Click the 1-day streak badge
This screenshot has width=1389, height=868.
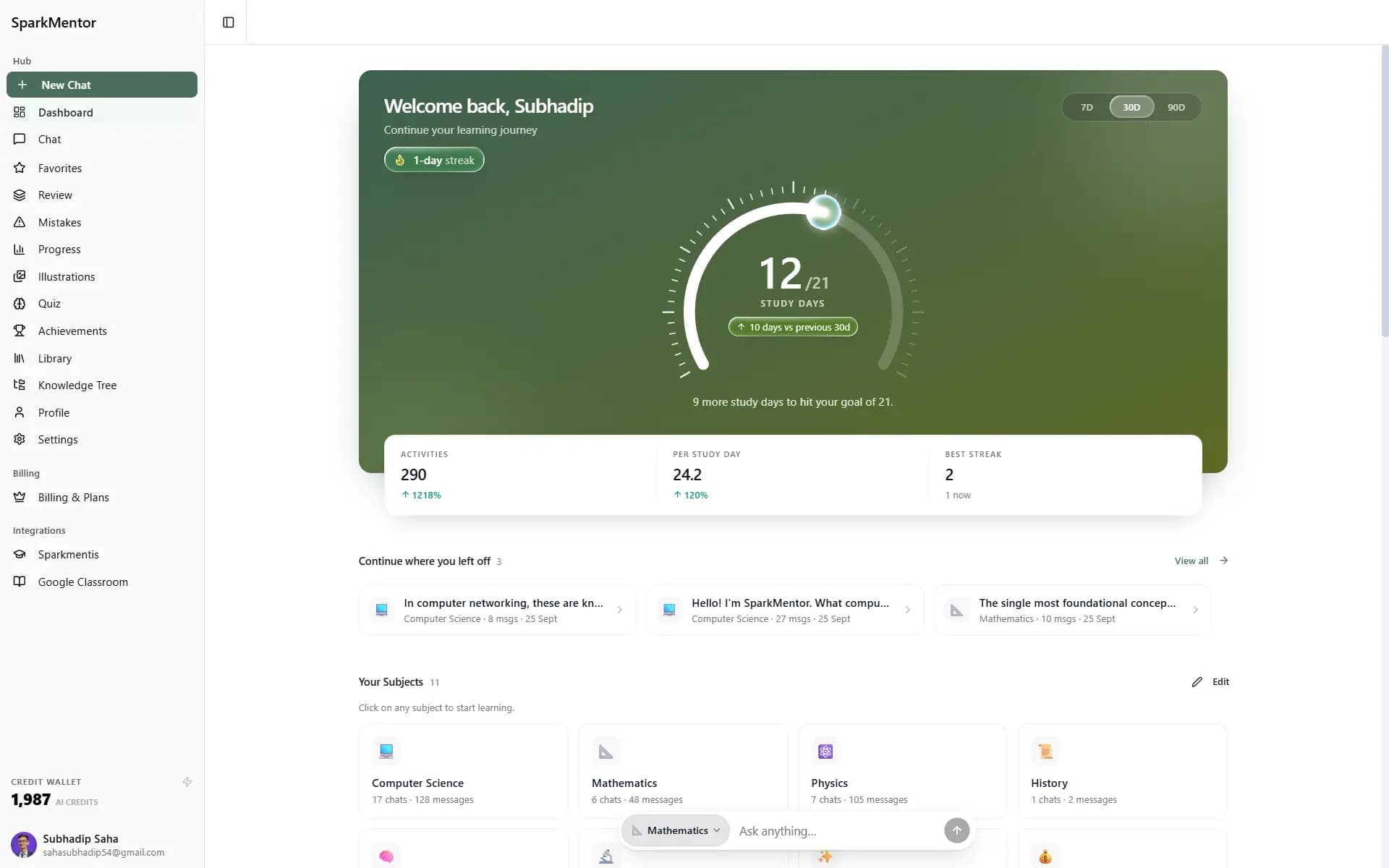pyautogui.click(x=434, y=160)
